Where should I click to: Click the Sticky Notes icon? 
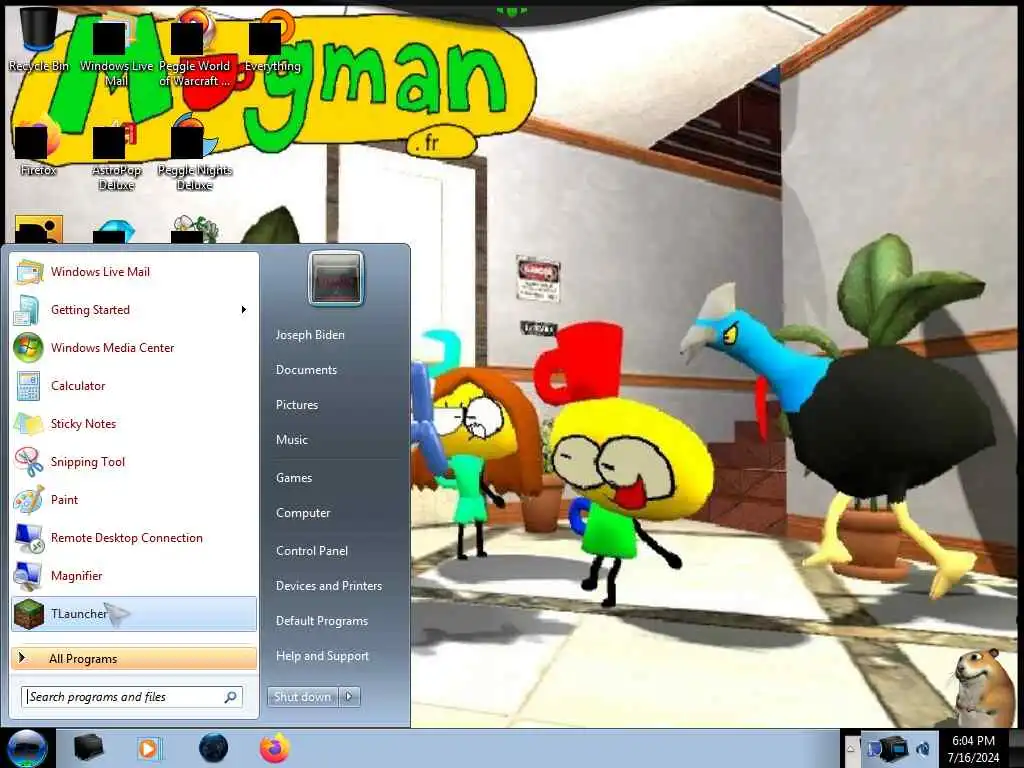29,423
